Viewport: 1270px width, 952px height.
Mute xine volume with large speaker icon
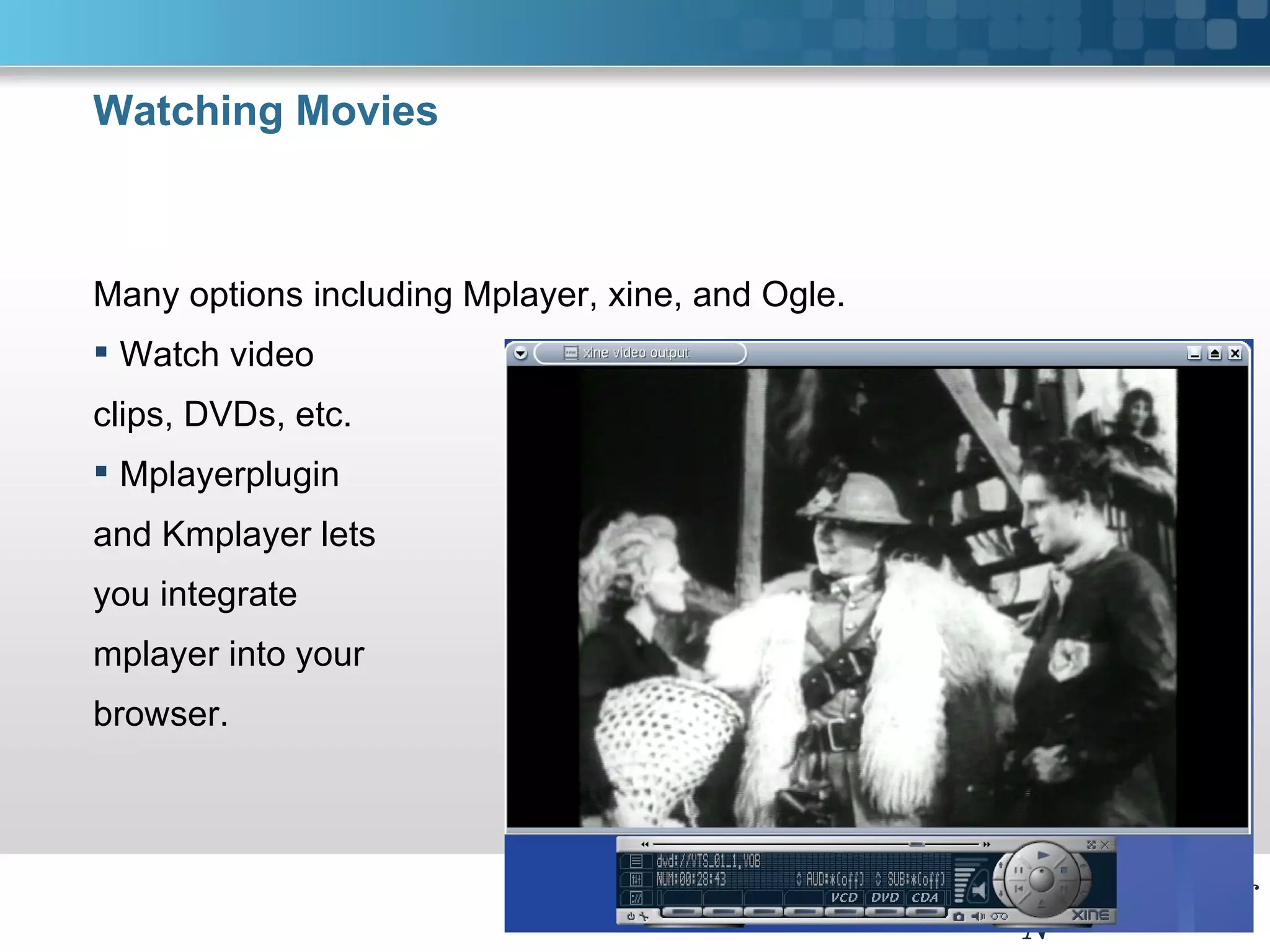coord(978,891)
